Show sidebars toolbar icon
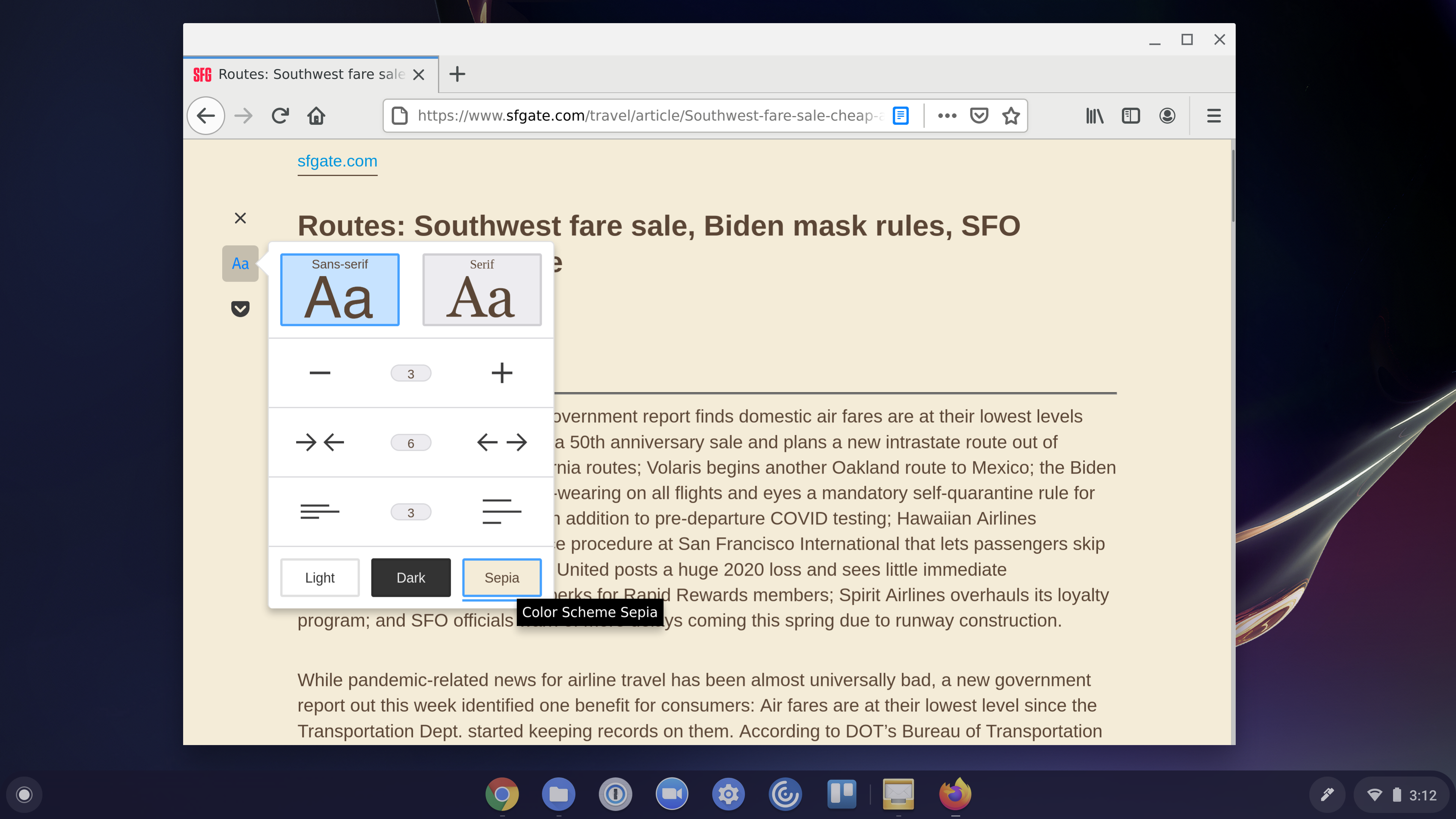Screen dimensions: 1456x819 1130,116
